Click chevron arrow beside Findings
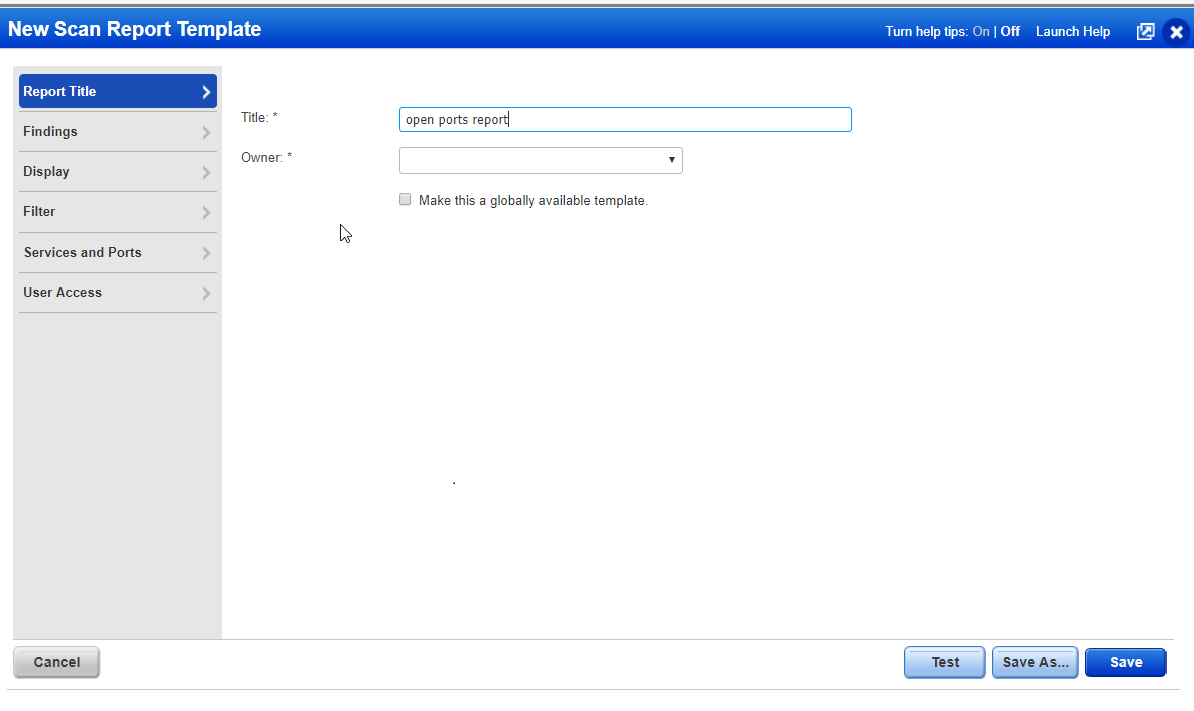Screen dimensions: 1194x711 coord(206,132)
